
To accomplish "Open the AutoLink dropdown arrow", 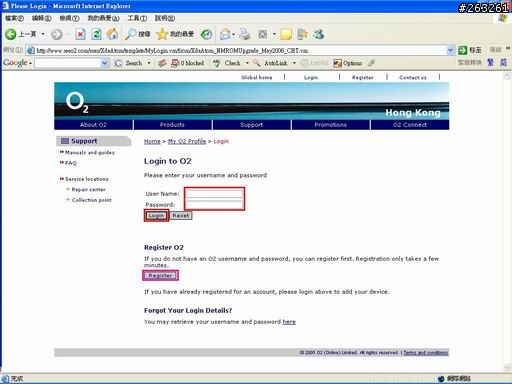I will pos(294,63).
